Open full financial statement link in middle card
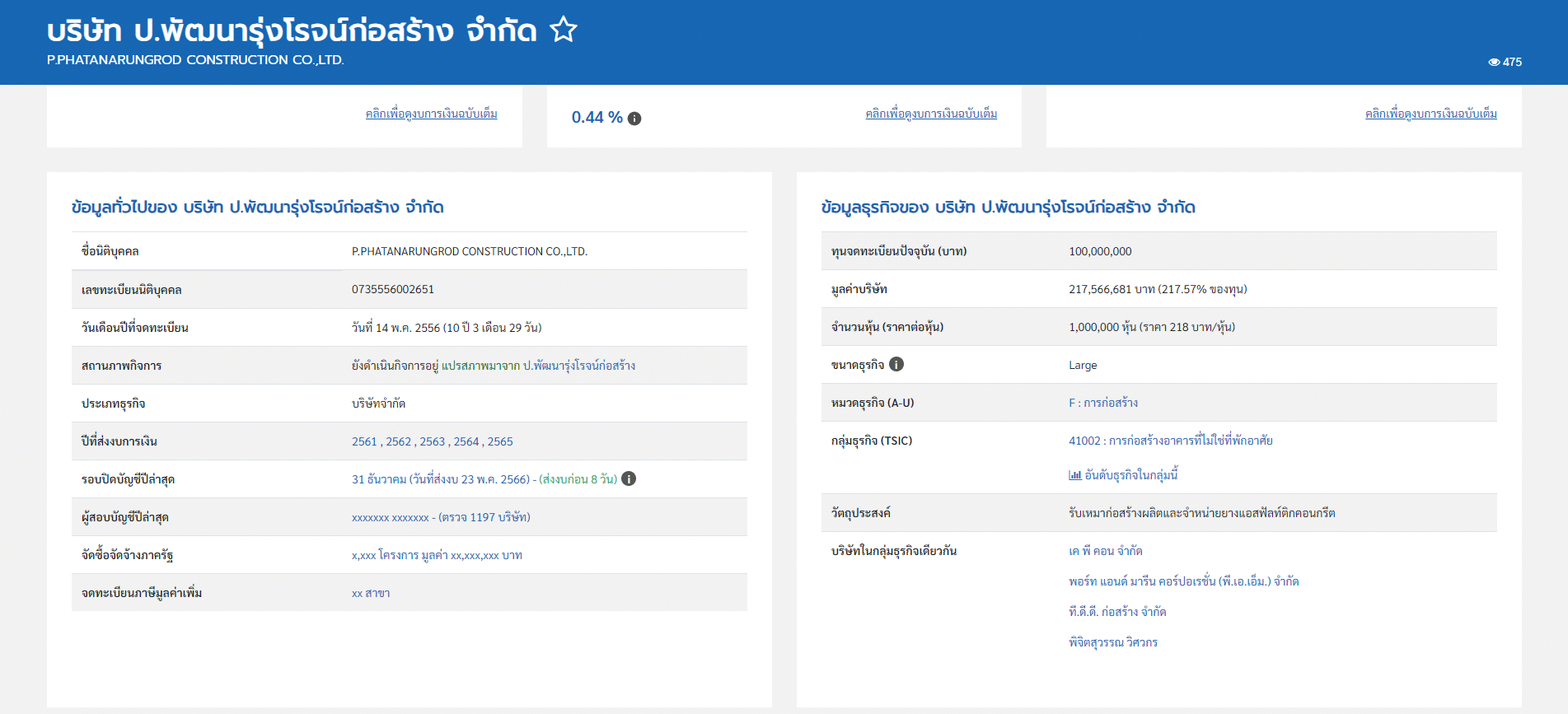 [931, 114]
